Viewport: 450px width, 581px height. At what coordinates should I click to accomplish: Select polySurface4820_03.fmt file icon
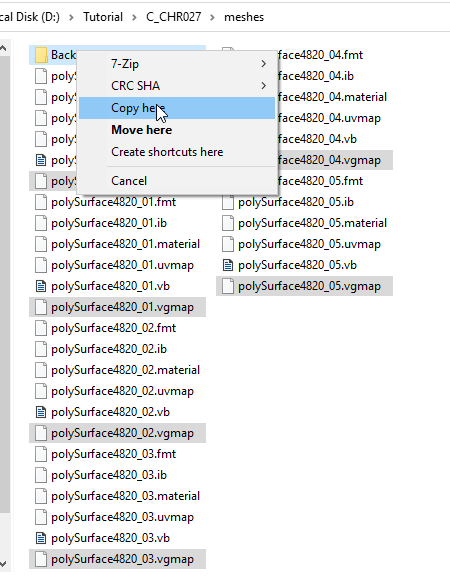pos(41,454)
